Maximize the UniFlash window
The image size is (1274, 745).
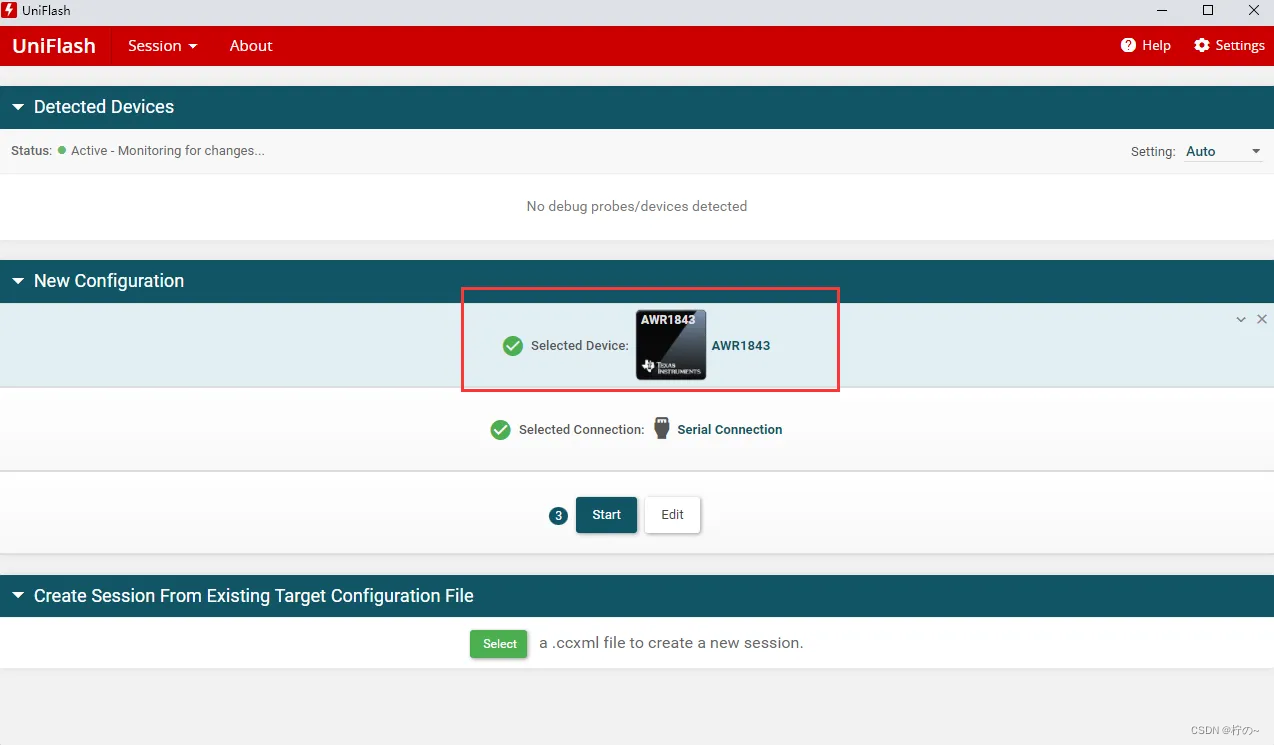point(1208,10)
